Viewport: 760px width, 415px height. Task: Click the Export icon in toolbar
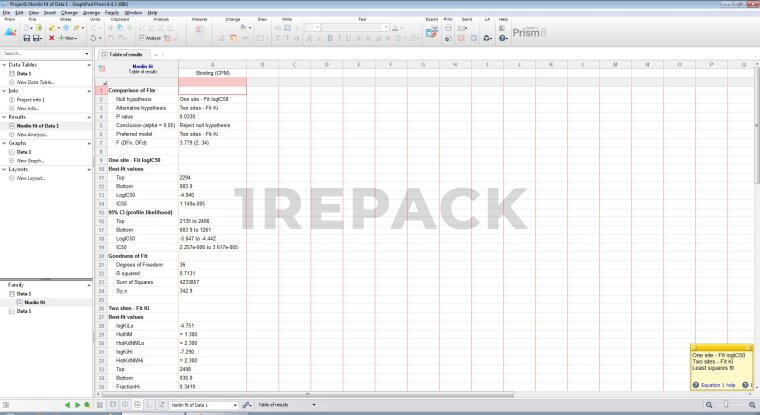(431, 33)
